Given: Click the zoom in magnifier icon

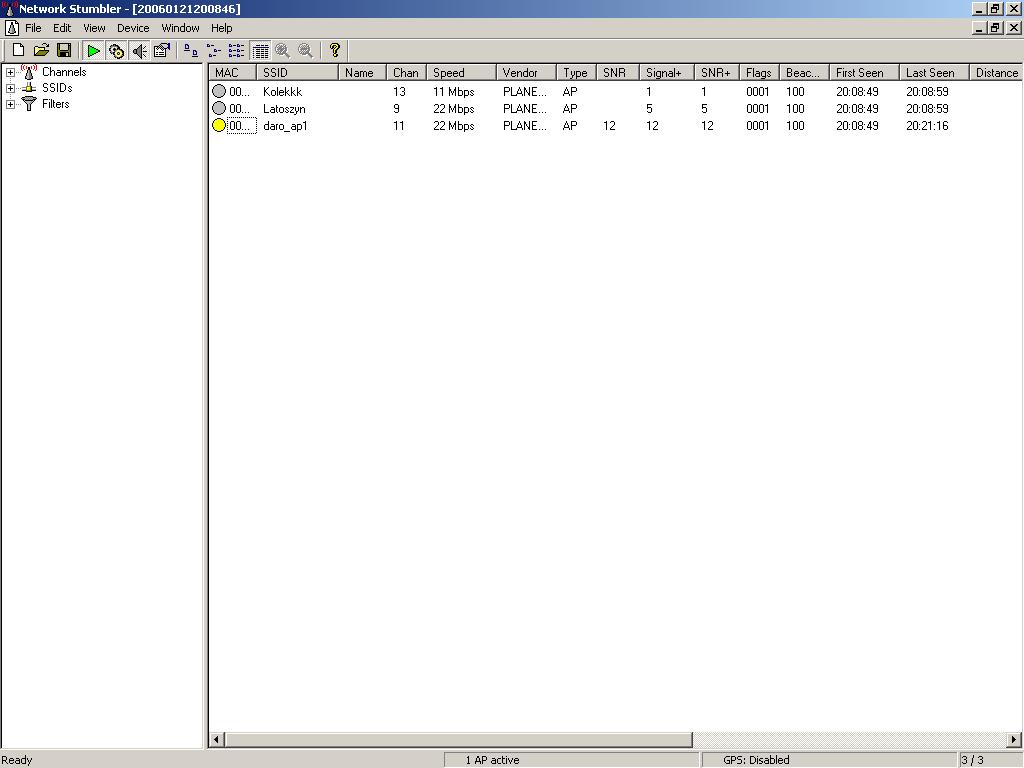Looking at the screenshot, I should coord(282,50).
